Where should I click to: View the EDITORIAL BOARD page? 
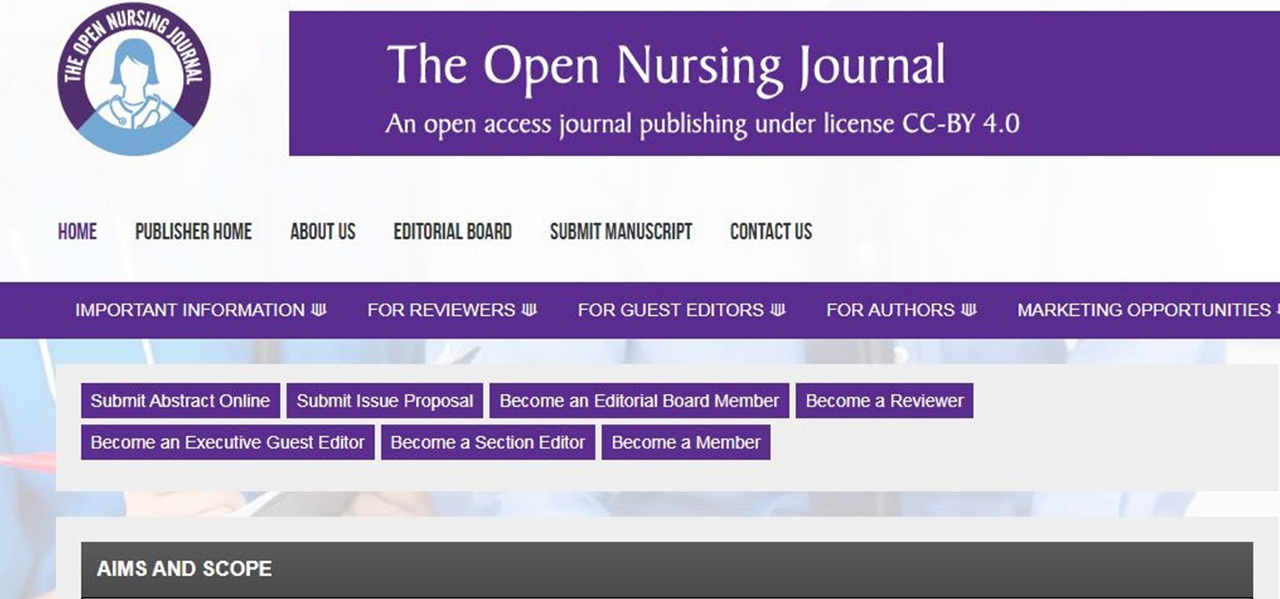coord(452,232)
